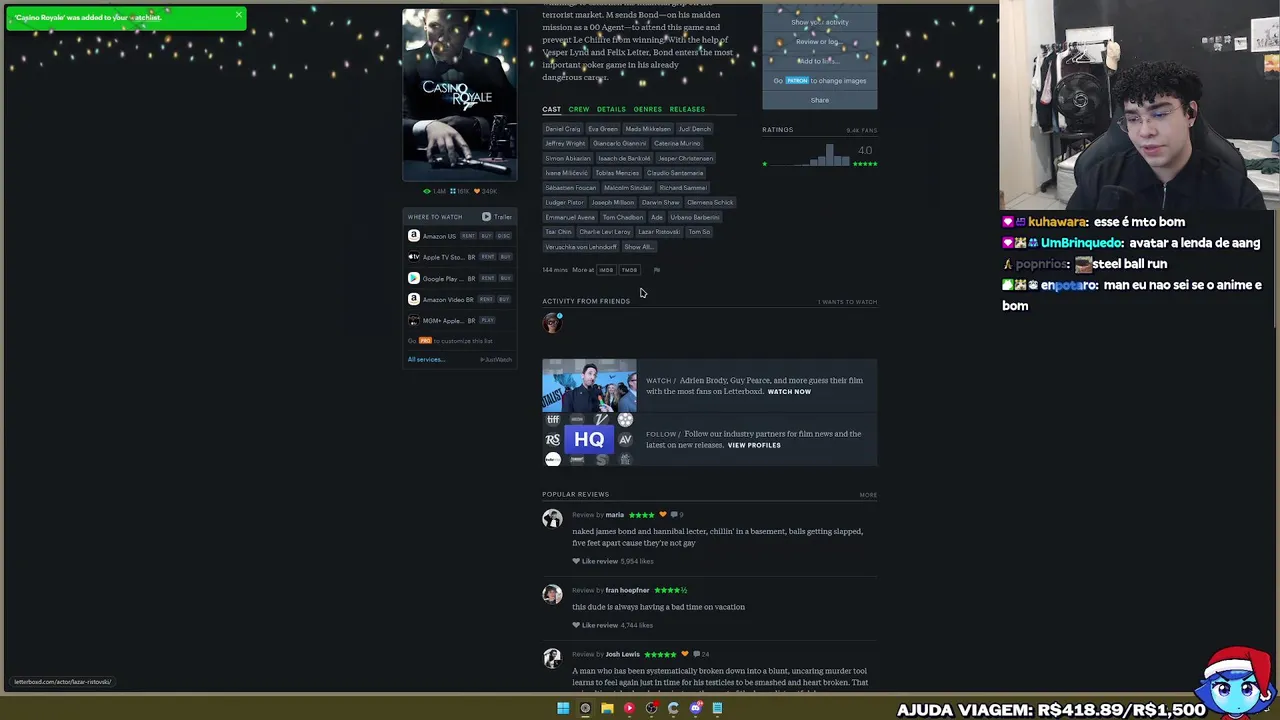Open the JustWatch attribution link

coord(496,359)
